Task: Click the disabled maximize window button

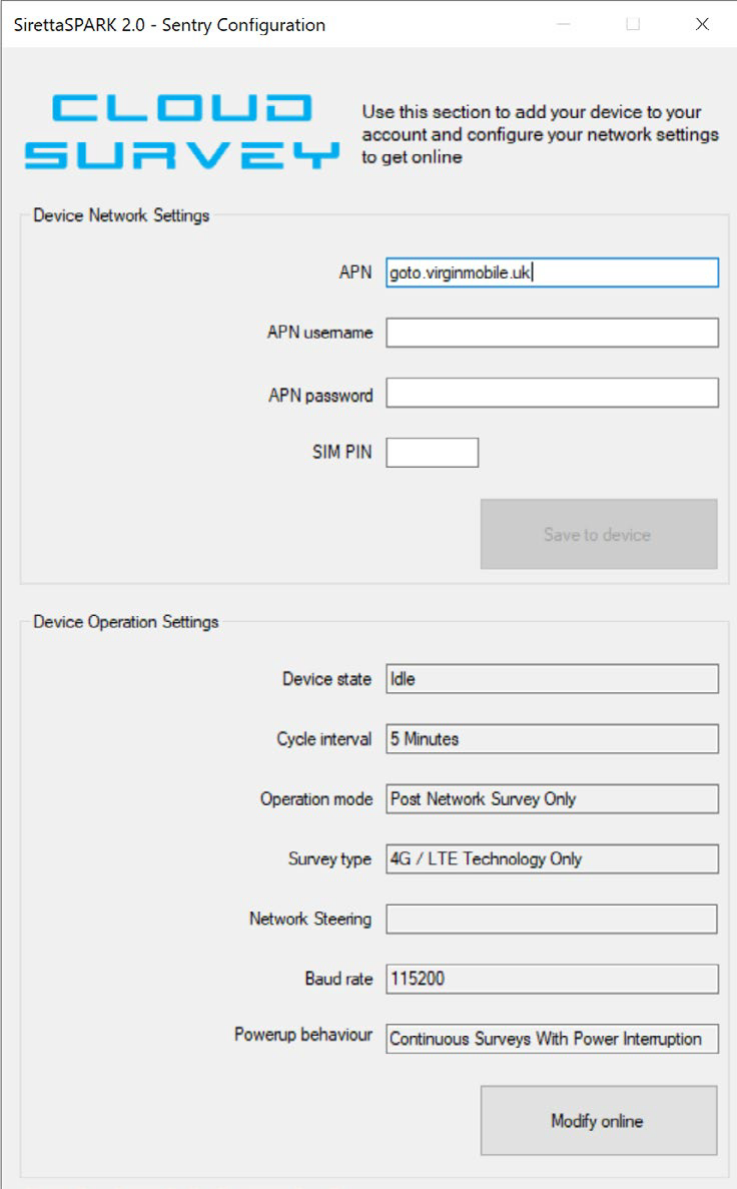Action: (x=633, y=24)
